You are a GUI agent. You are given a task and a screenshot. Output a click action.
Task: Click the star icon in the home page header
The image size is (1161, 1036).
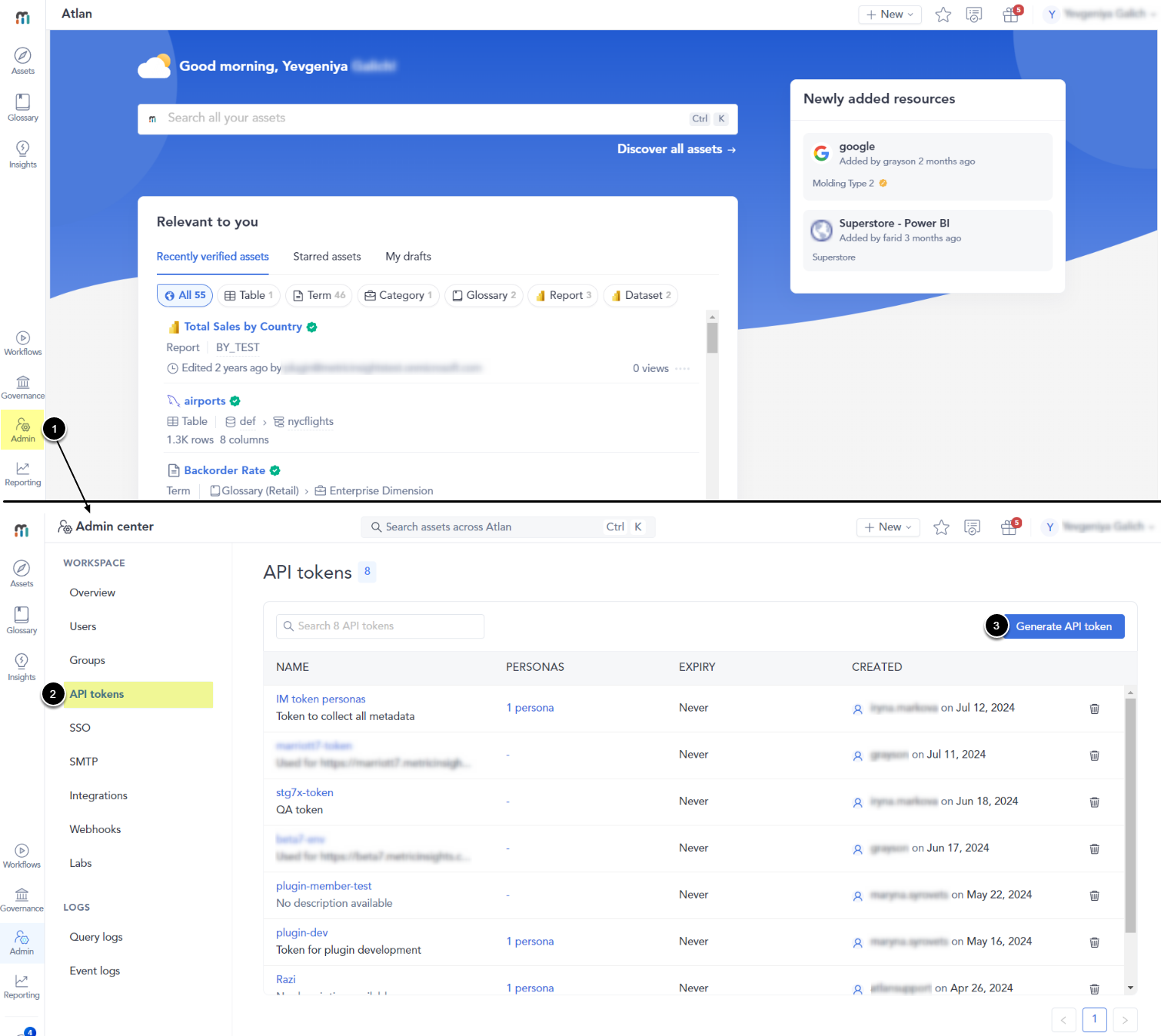pos(943,15)
